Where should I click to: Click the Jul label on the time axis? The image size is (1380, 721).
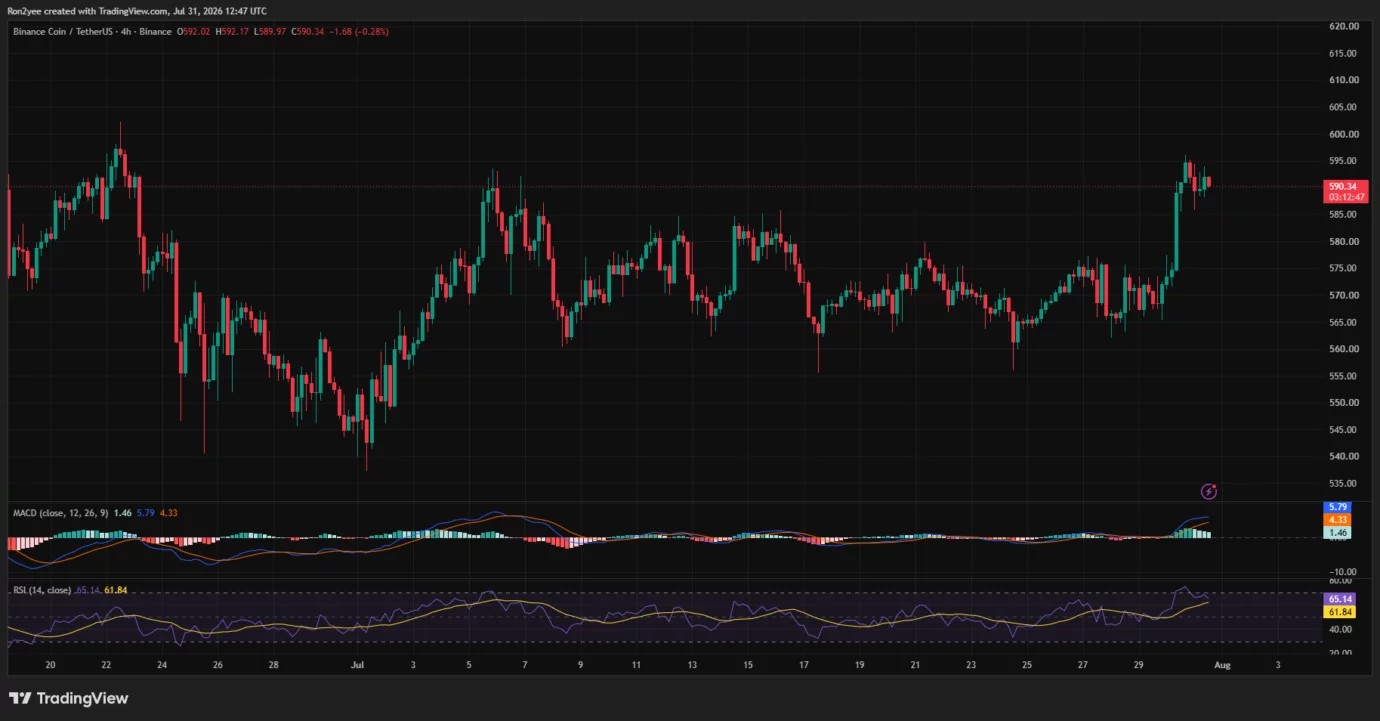point(357,664)
